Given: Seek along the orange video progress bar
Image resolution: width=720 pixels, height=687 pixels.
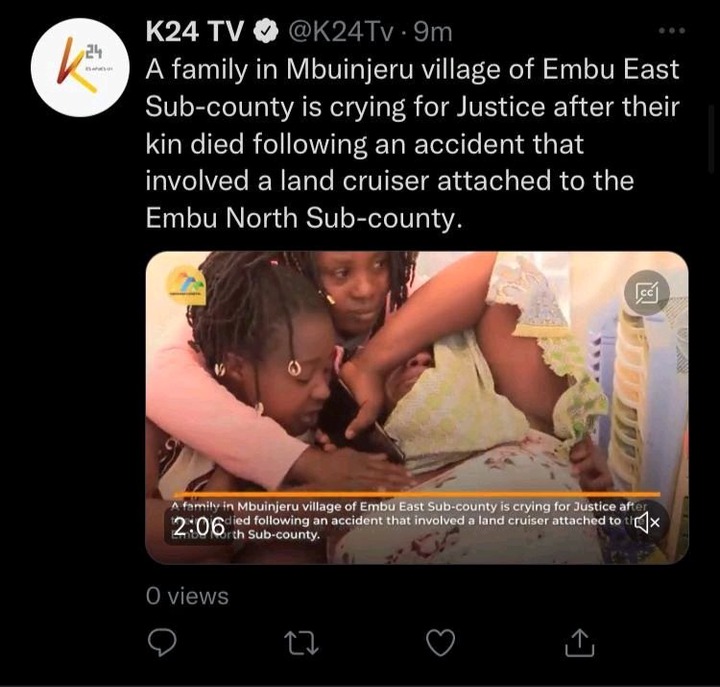Looking at the screenshot, I should coord(417,495).
